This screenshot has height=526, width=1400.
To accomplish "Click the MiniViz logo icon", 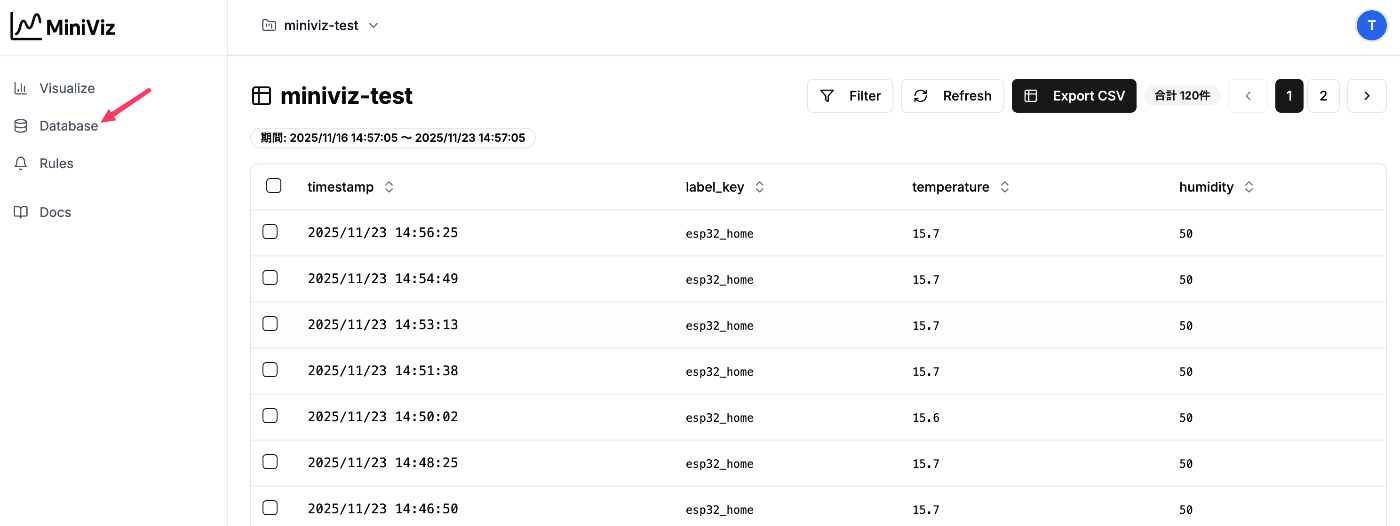I will click(26, 27).
